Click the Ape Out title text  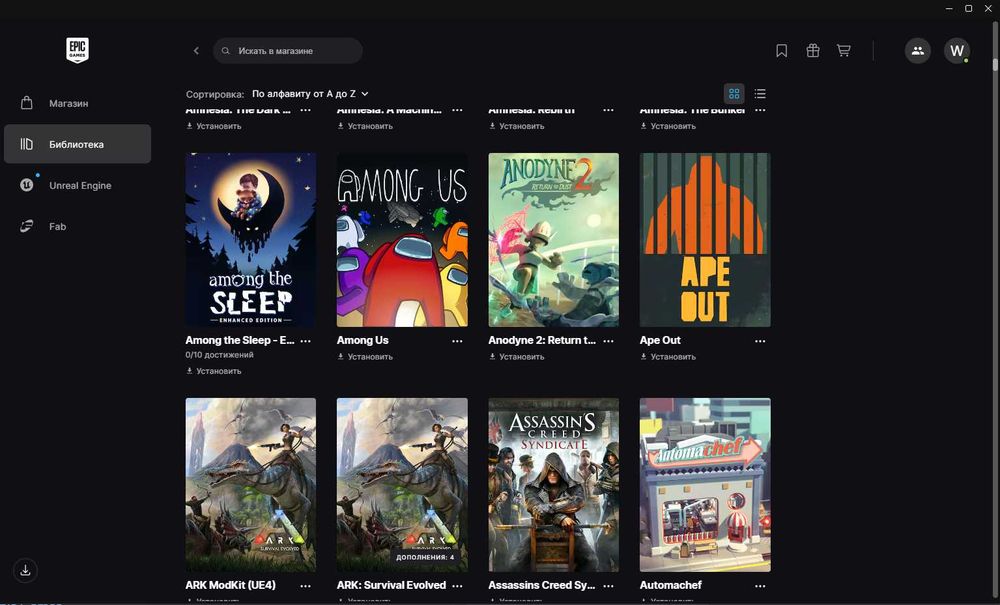[660, 340]
